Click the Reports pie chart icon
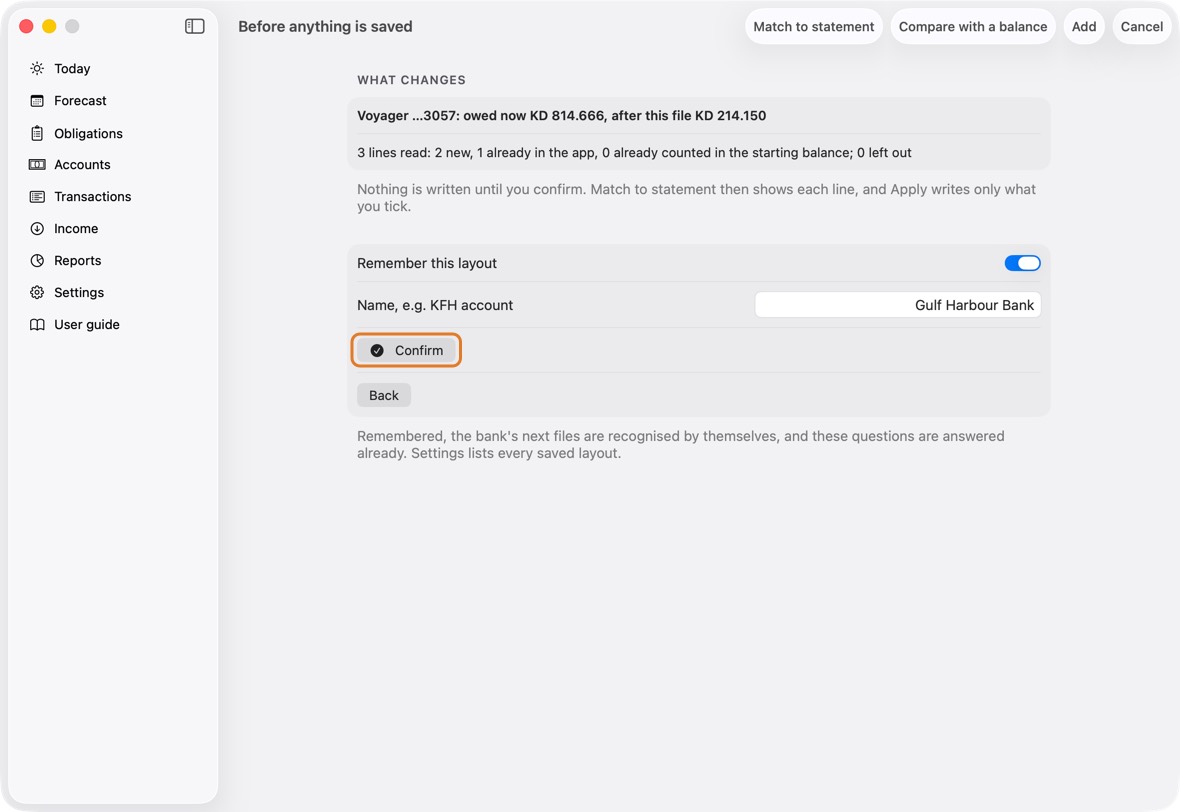Viewport: 1180px width, 812px height. (37, 260)
